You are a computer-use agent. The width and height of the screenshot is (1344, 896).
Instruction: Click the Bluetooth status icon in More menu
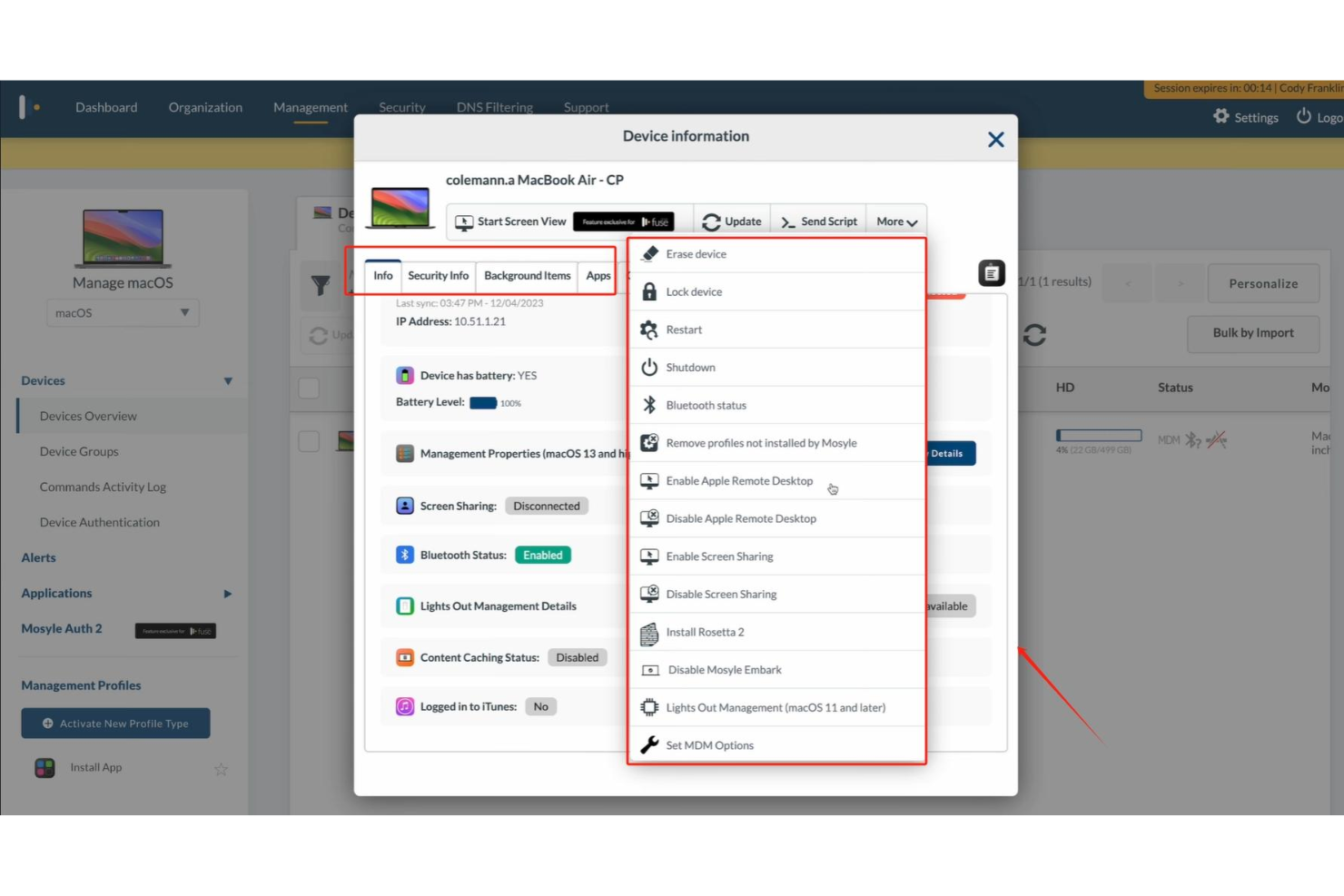tap(649, 405)
